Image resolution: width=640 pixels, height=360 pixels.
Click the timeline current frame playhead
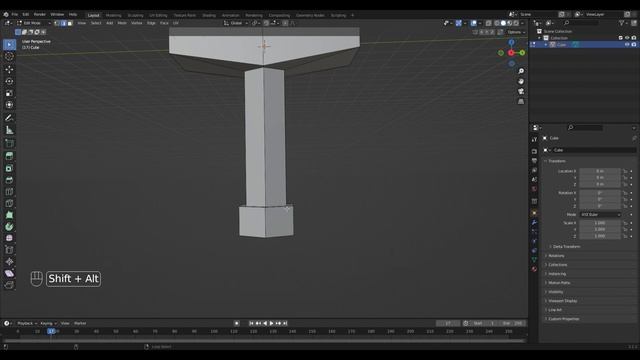(51, 331)
